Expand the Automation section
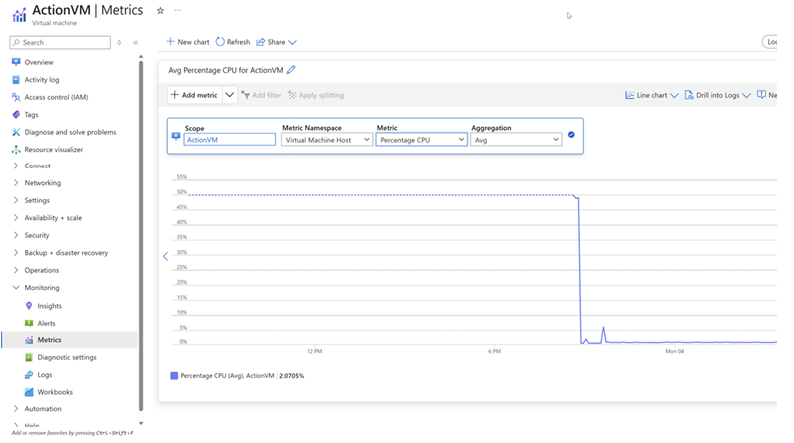Screen dimensions: 794x443 pyautogui.click(x=16, y=409)
